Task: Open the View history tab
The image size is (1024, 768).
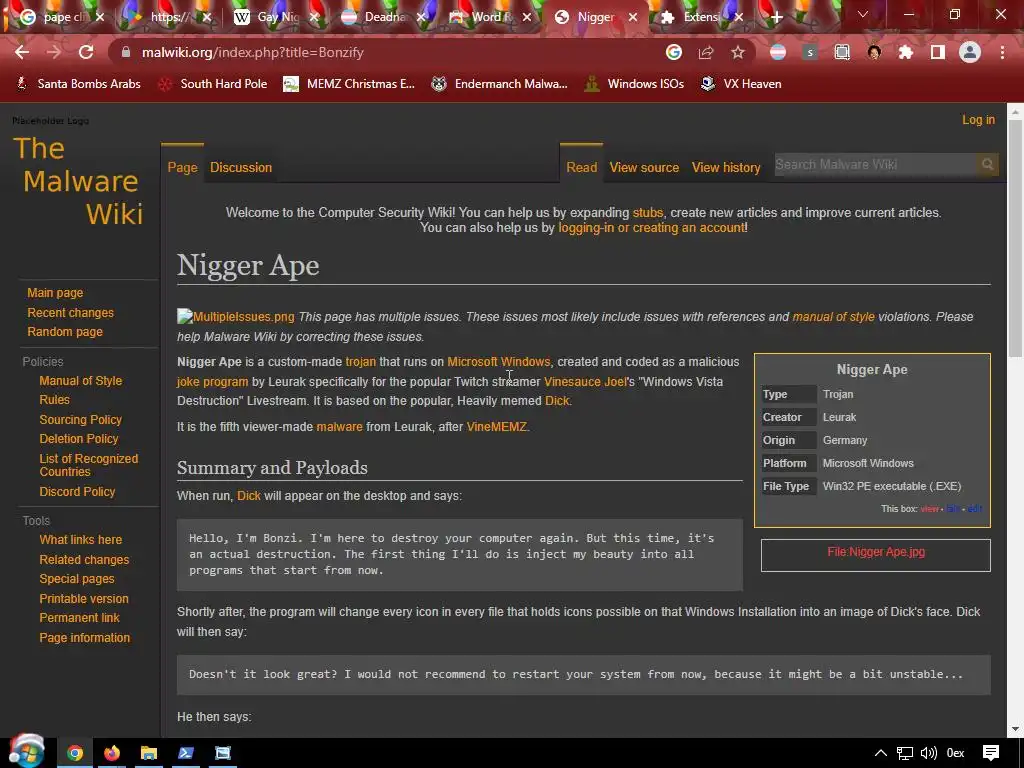Action: pyautogui.click(x=726, y=167)
